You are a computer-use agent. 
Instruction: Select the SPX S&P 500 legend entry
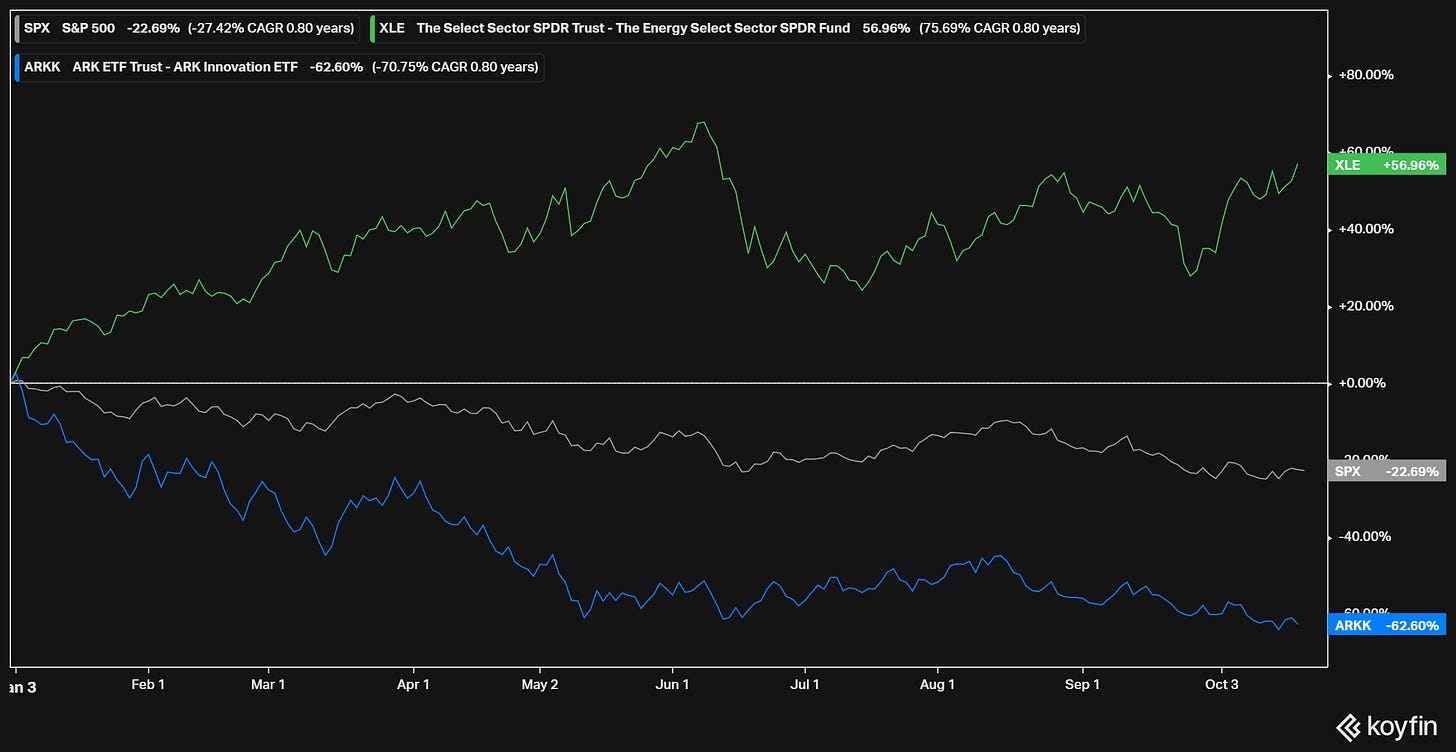[x=187, y=28]
